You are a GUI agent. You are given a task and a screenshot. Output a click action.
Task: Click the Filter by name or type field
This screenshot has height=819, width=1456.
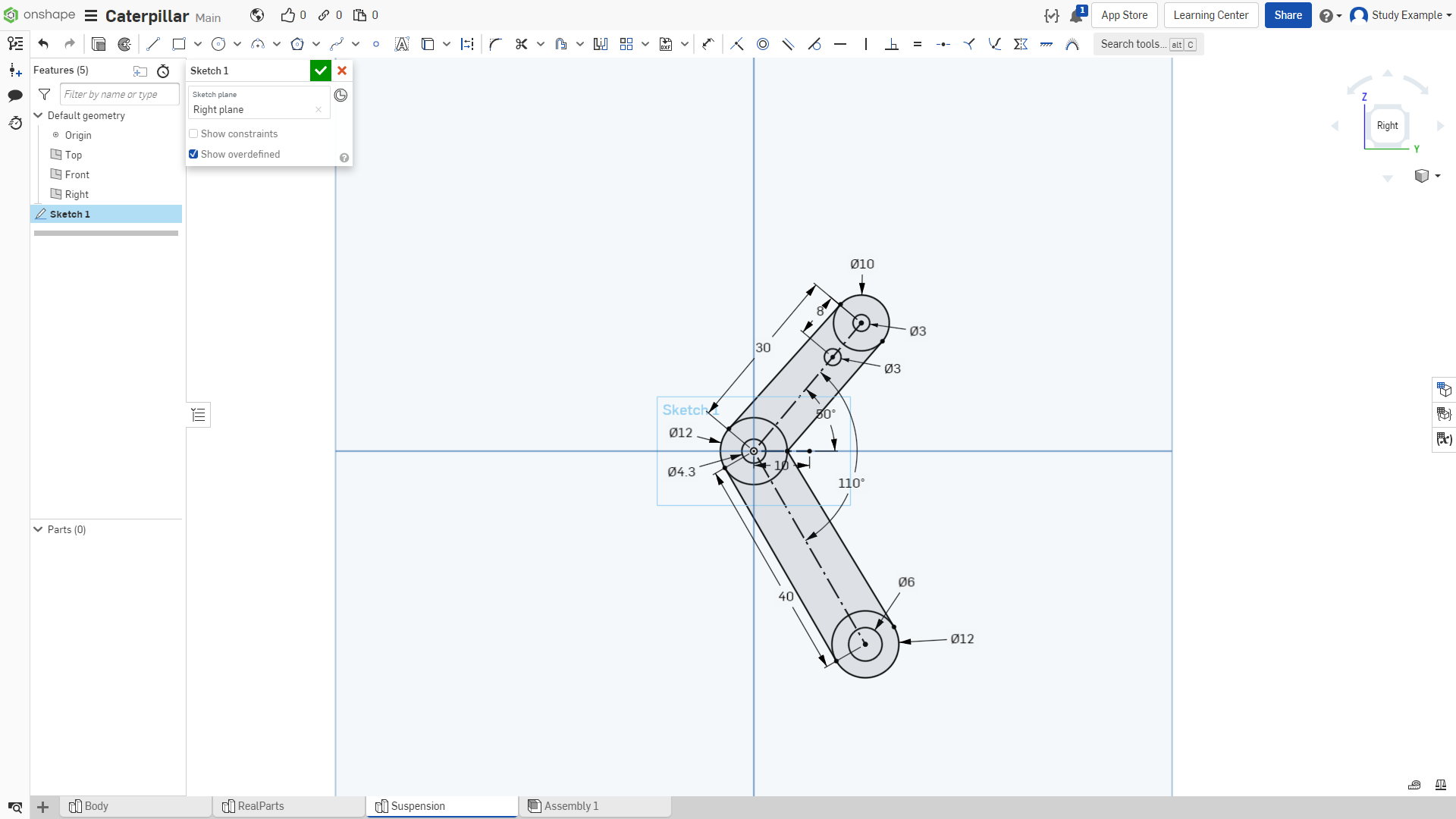point(119,94)
